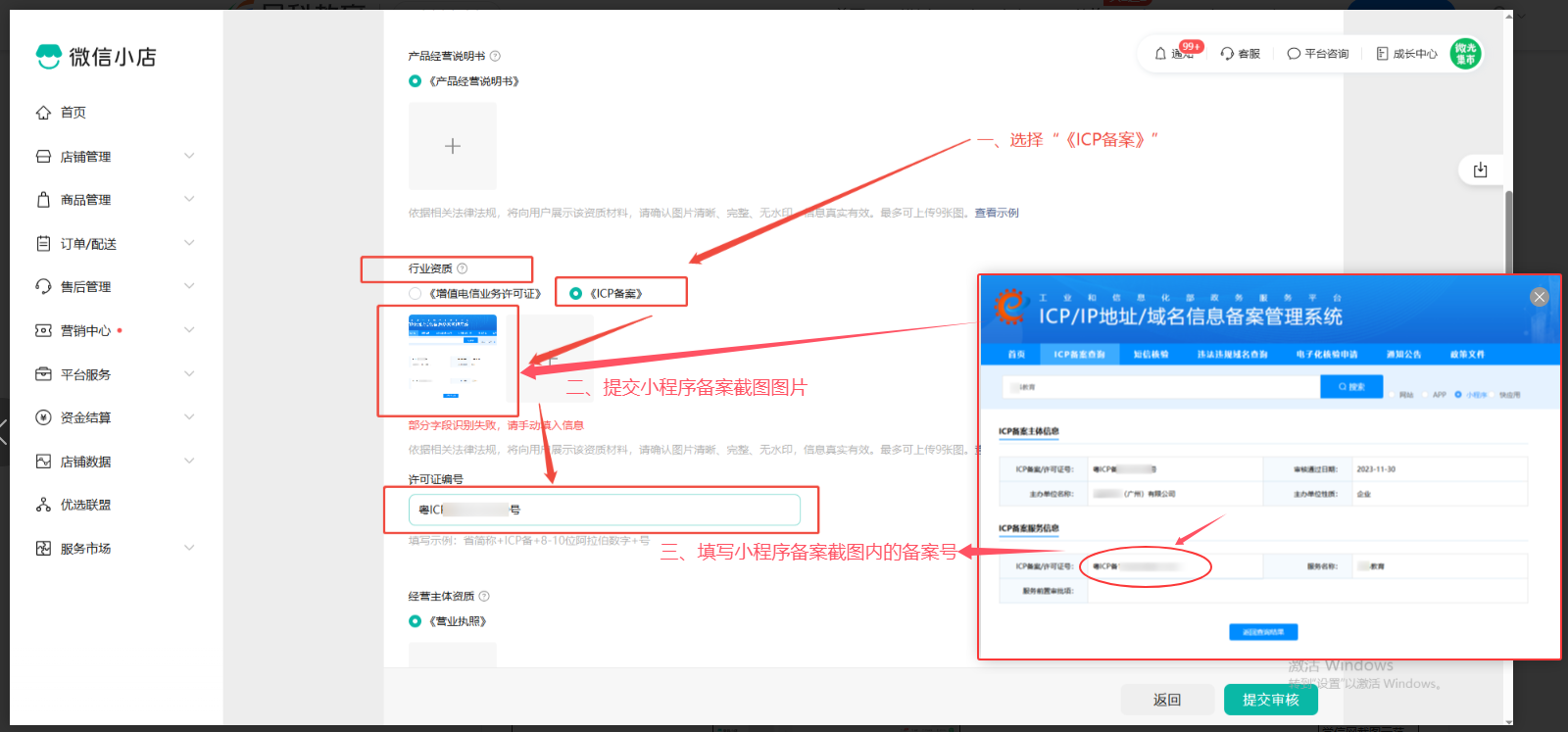
Task: Select 小程序 radio in ICP preview
Action: pyautogui.click(x=1458, y=395)
